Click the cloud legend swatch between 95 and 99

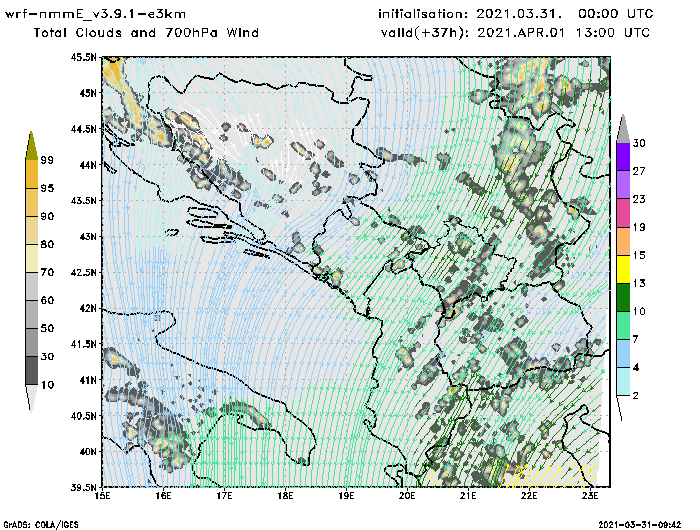point(32,174)
